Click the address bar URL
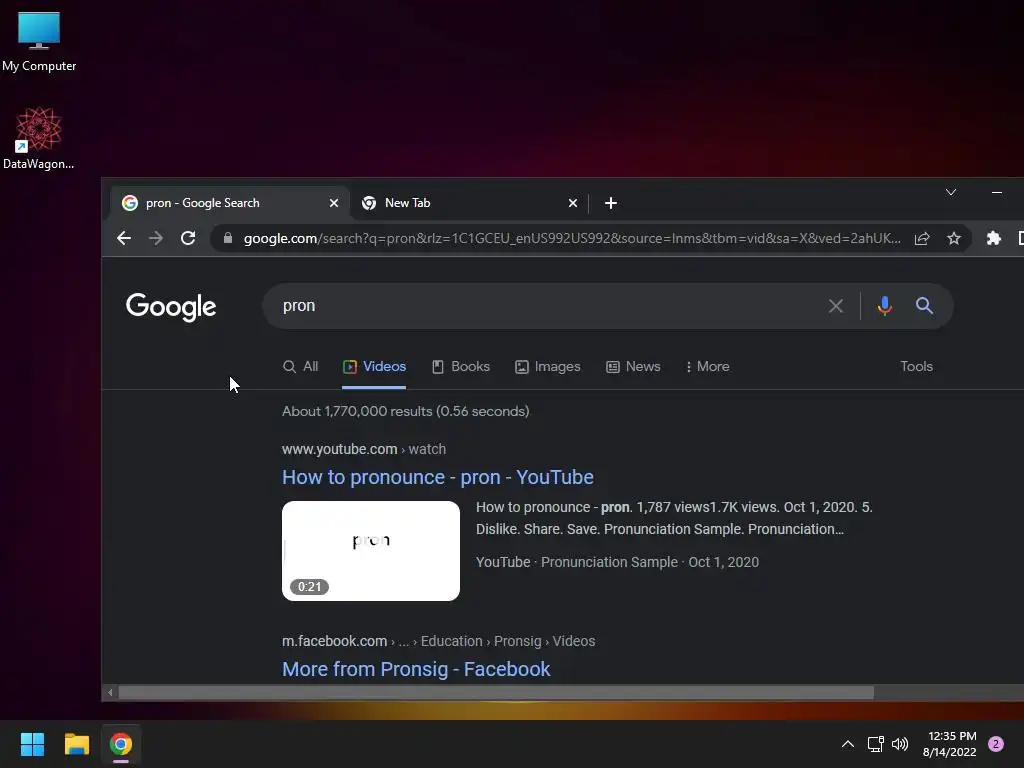This screenshot has width=1024, height=768. [x=571, y=238]
